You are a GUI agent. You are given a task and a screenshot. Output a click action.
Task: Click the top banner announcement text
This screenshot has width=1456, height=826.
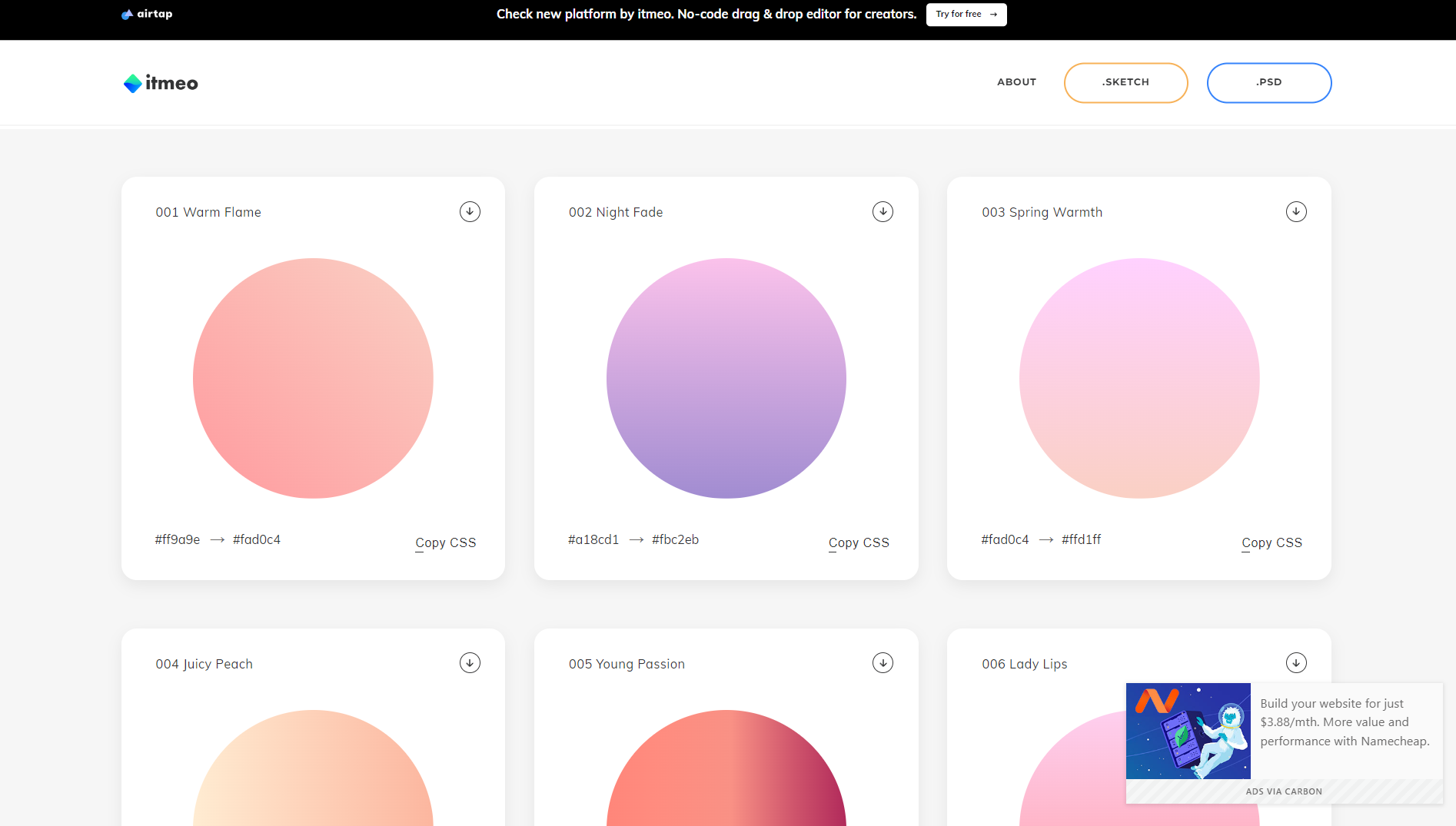pyautogui.click(x=706, y=14)
